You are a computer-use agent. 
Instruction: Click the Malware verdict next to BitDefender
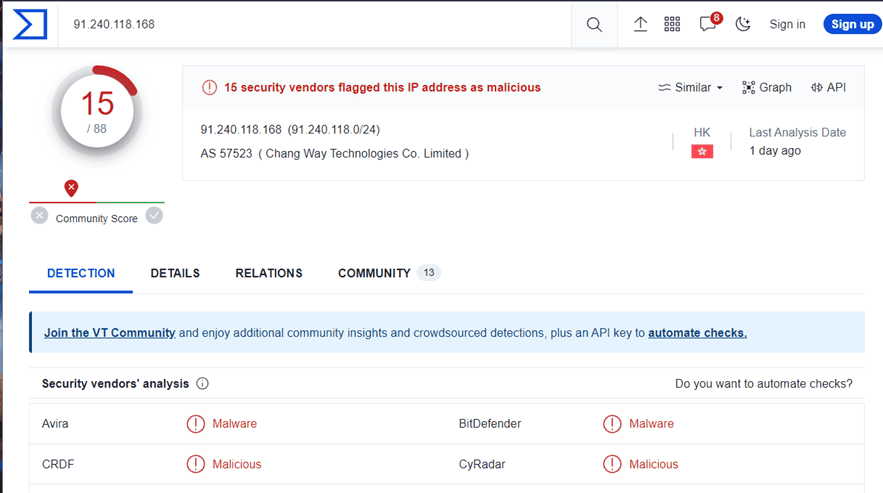(652, 424)
